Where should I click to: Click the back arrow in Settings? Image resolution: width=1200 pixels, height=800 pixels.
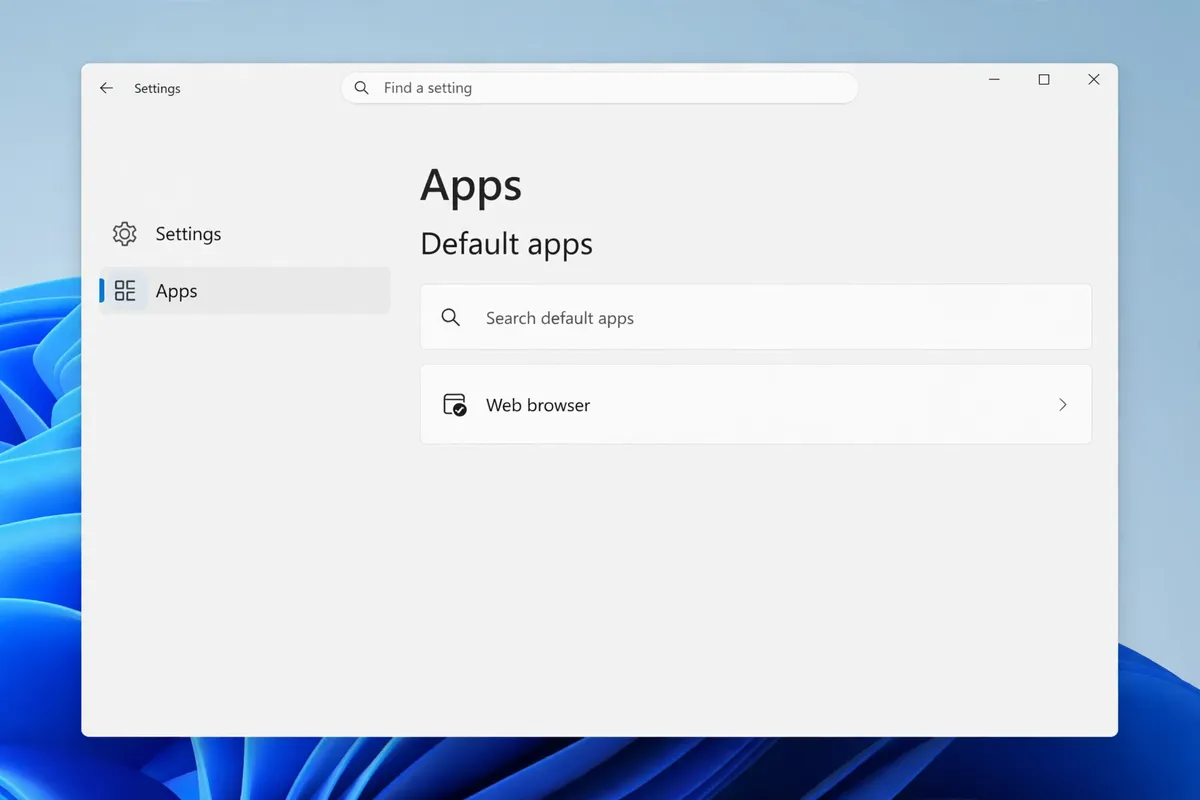click(106, 88)
